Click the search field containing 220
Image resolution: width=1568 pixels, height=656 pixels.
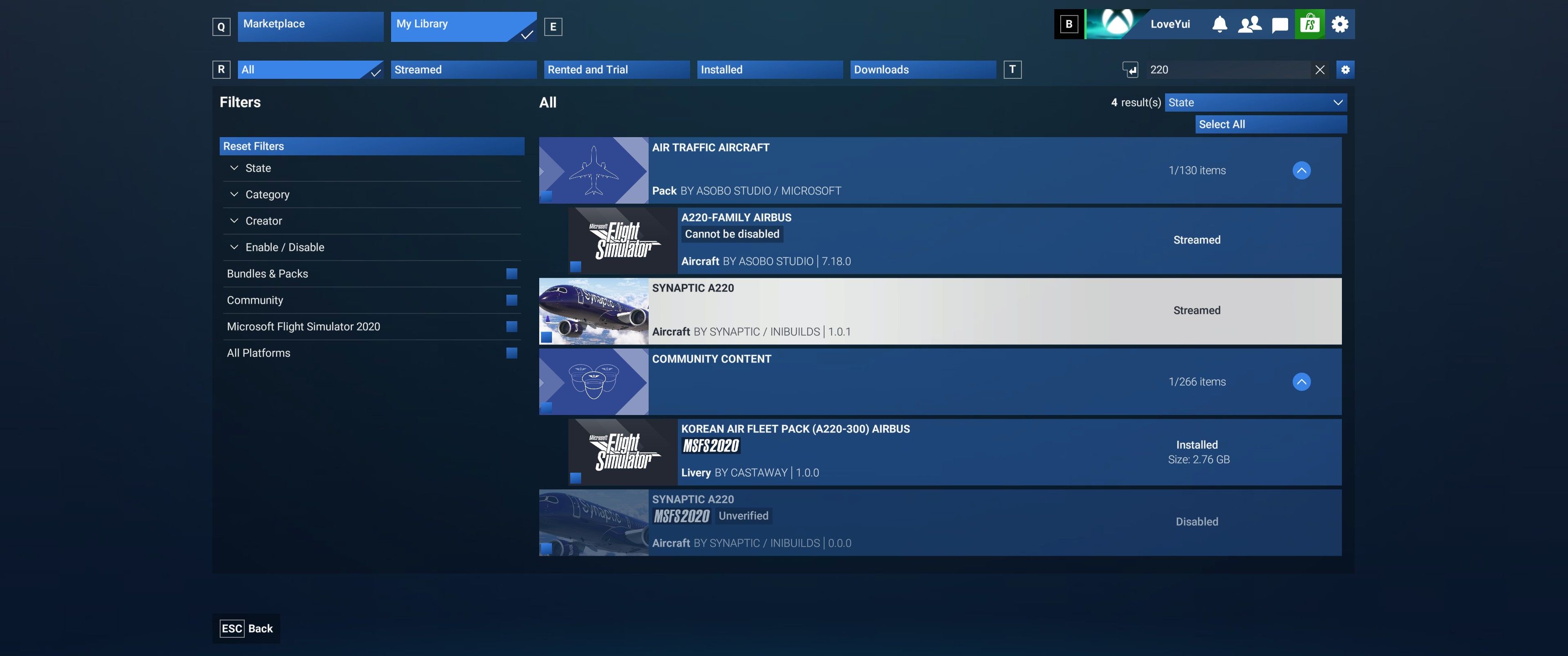(1228, 69)
